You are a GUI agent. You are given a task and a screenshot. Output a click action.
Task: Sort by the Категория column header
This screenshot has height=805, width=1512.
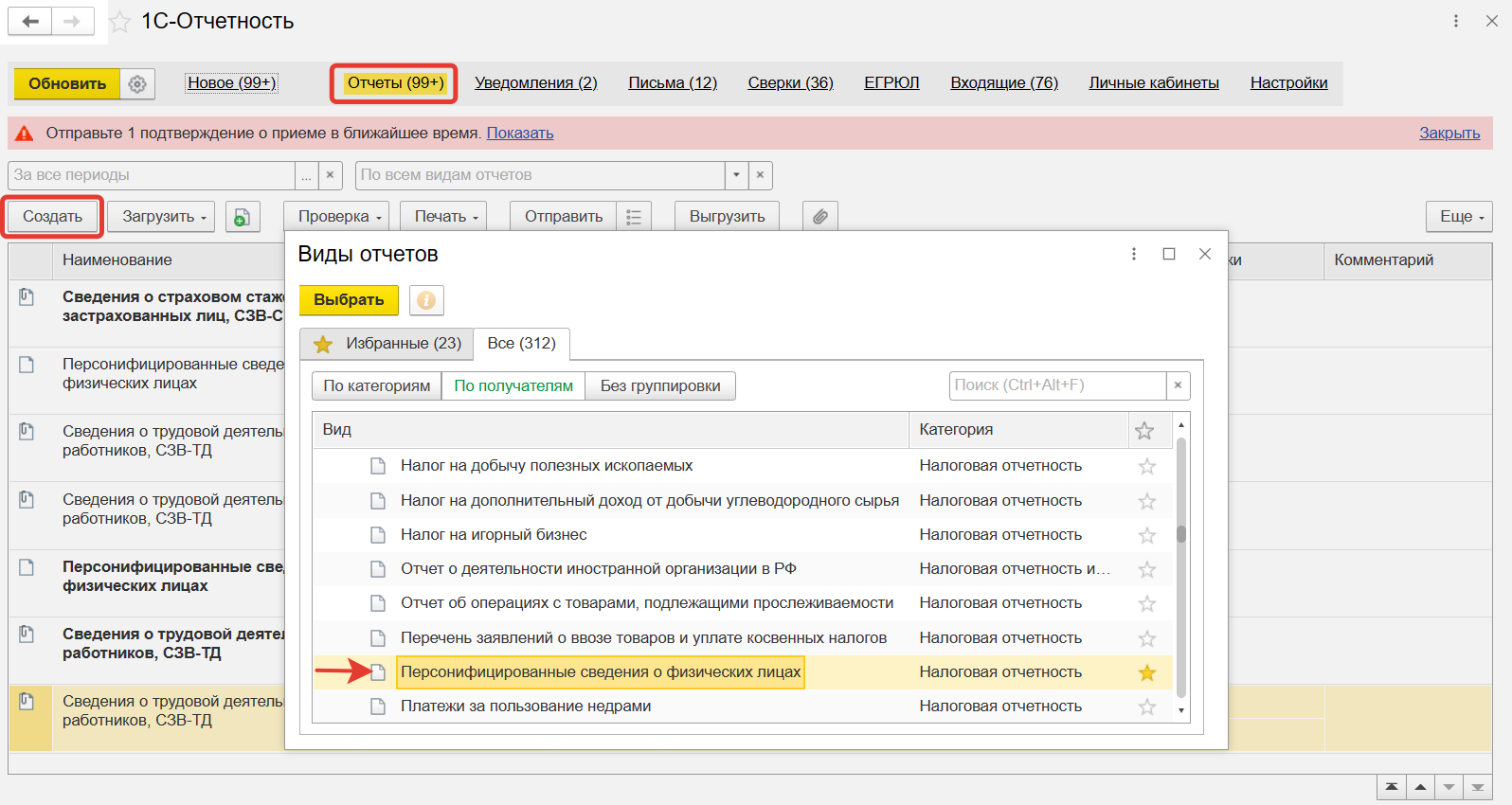[x=1018, y=430]
